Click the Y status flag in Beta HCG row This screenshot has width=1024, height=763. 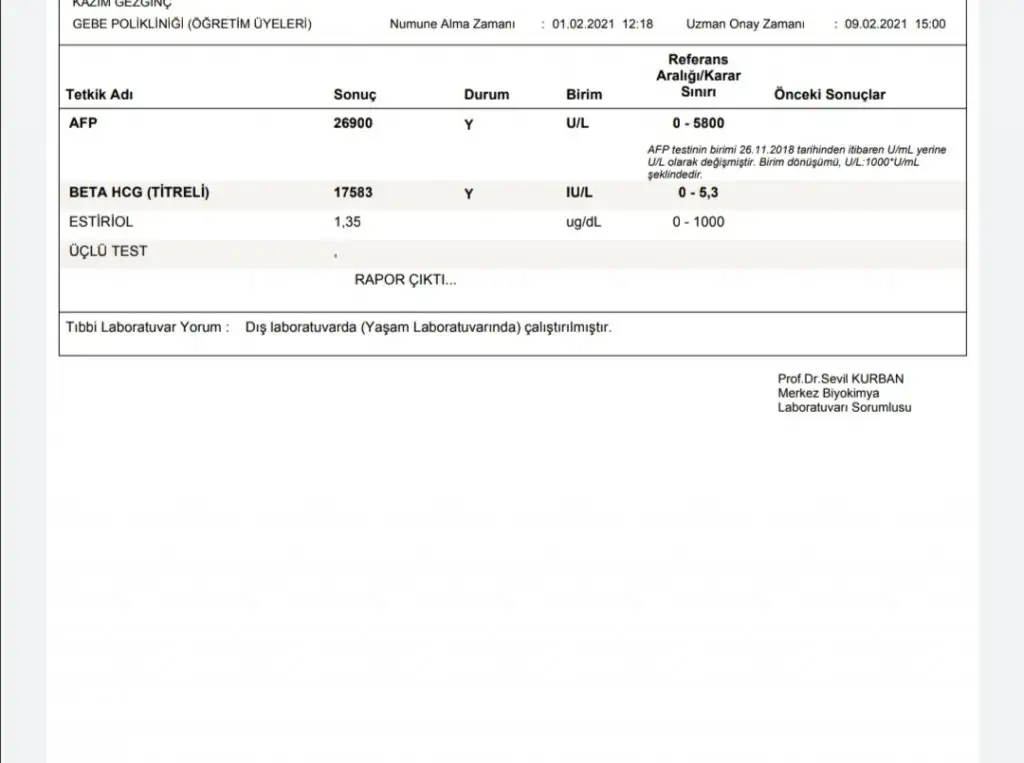pos(468,193)
